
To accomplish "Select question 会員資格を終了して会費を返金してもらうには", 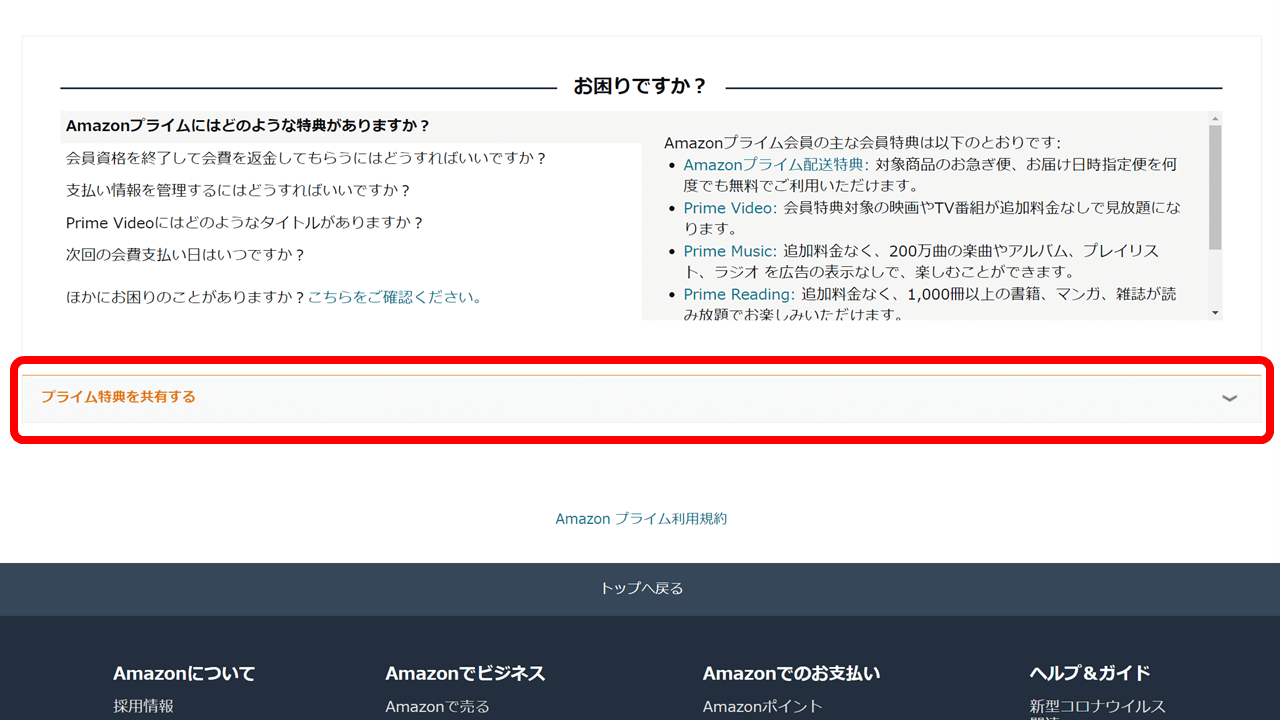I will (x=306, y=158).
